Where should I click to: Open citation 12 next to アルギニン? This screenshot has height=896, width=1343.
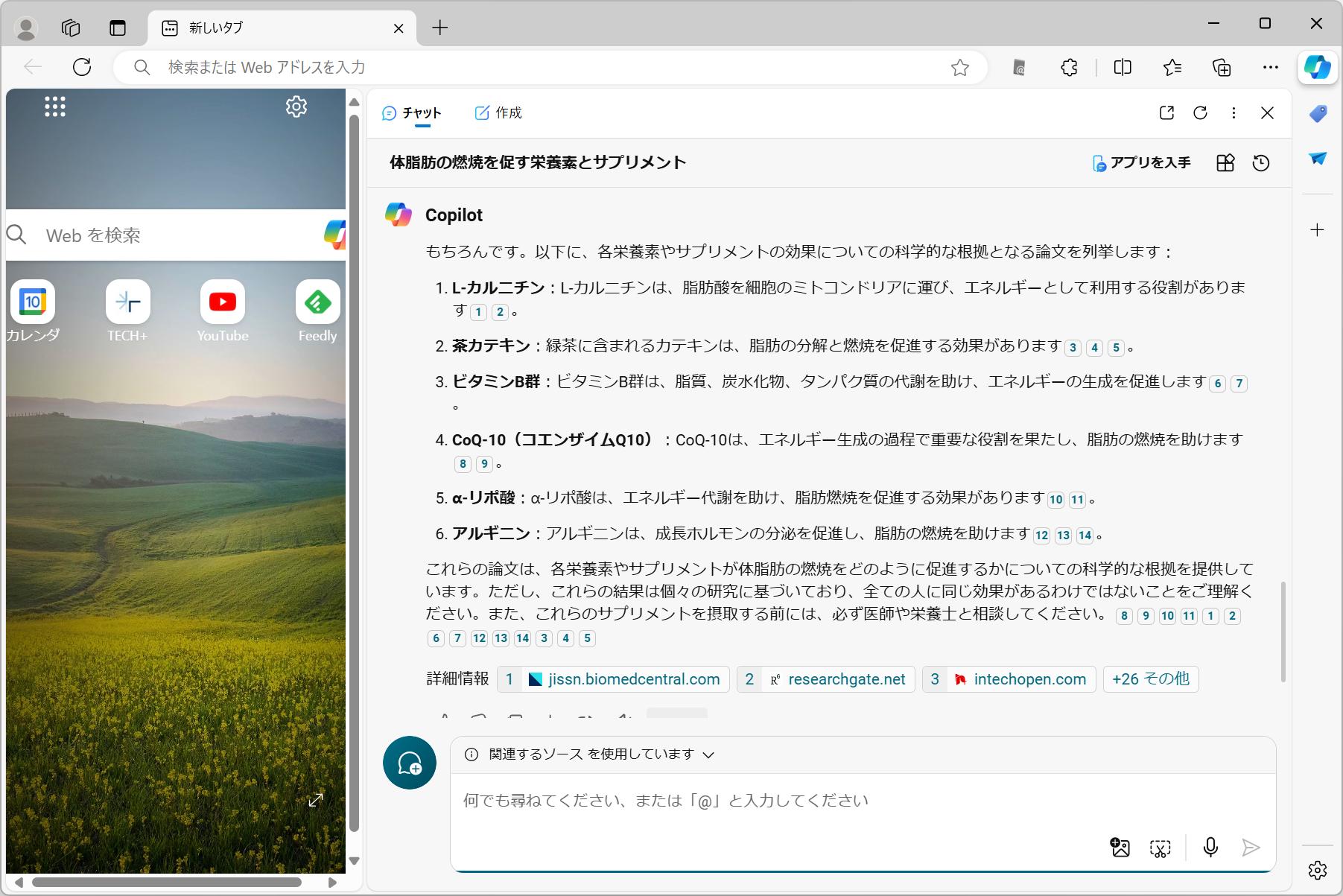click(x=1041, y=536)
